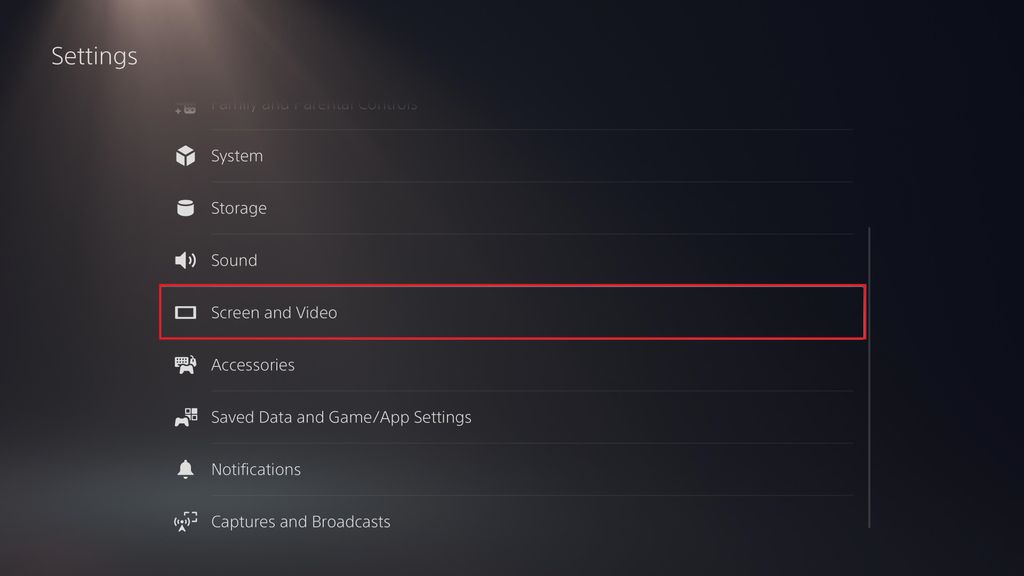Open the Notifications settings entry

[256, 469]
